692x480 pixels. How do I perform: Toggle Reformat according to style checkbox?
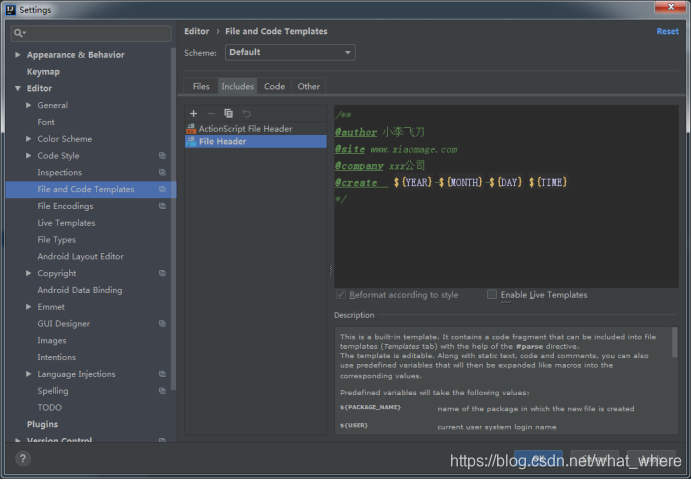point(341,294)
